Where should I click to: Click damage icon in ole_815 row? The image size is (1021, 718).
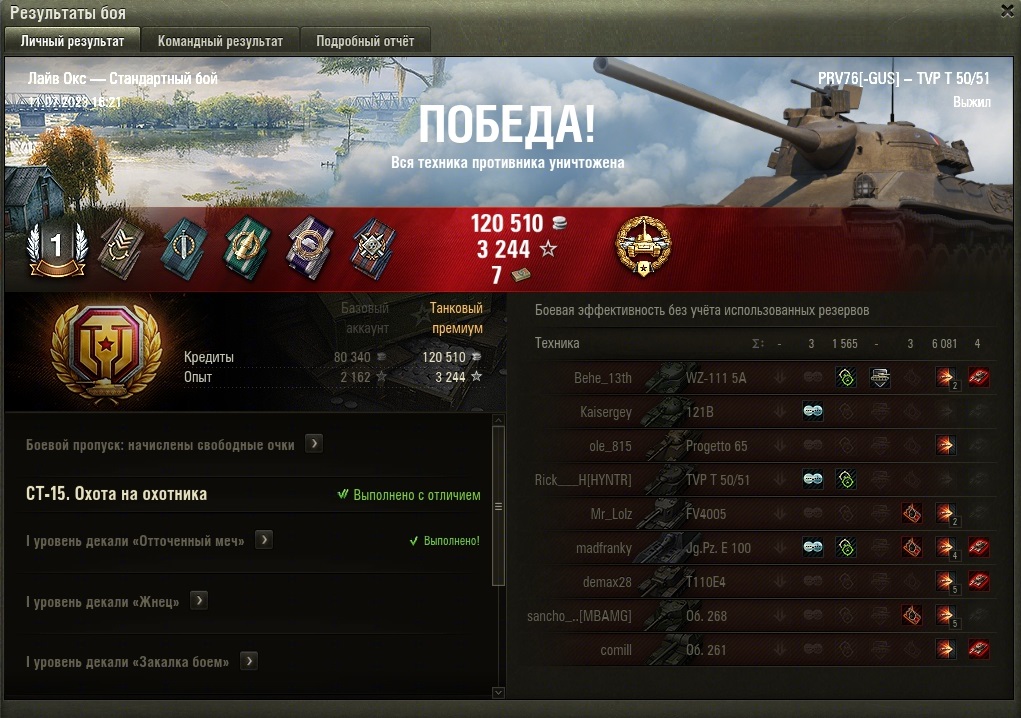[945, 445]
